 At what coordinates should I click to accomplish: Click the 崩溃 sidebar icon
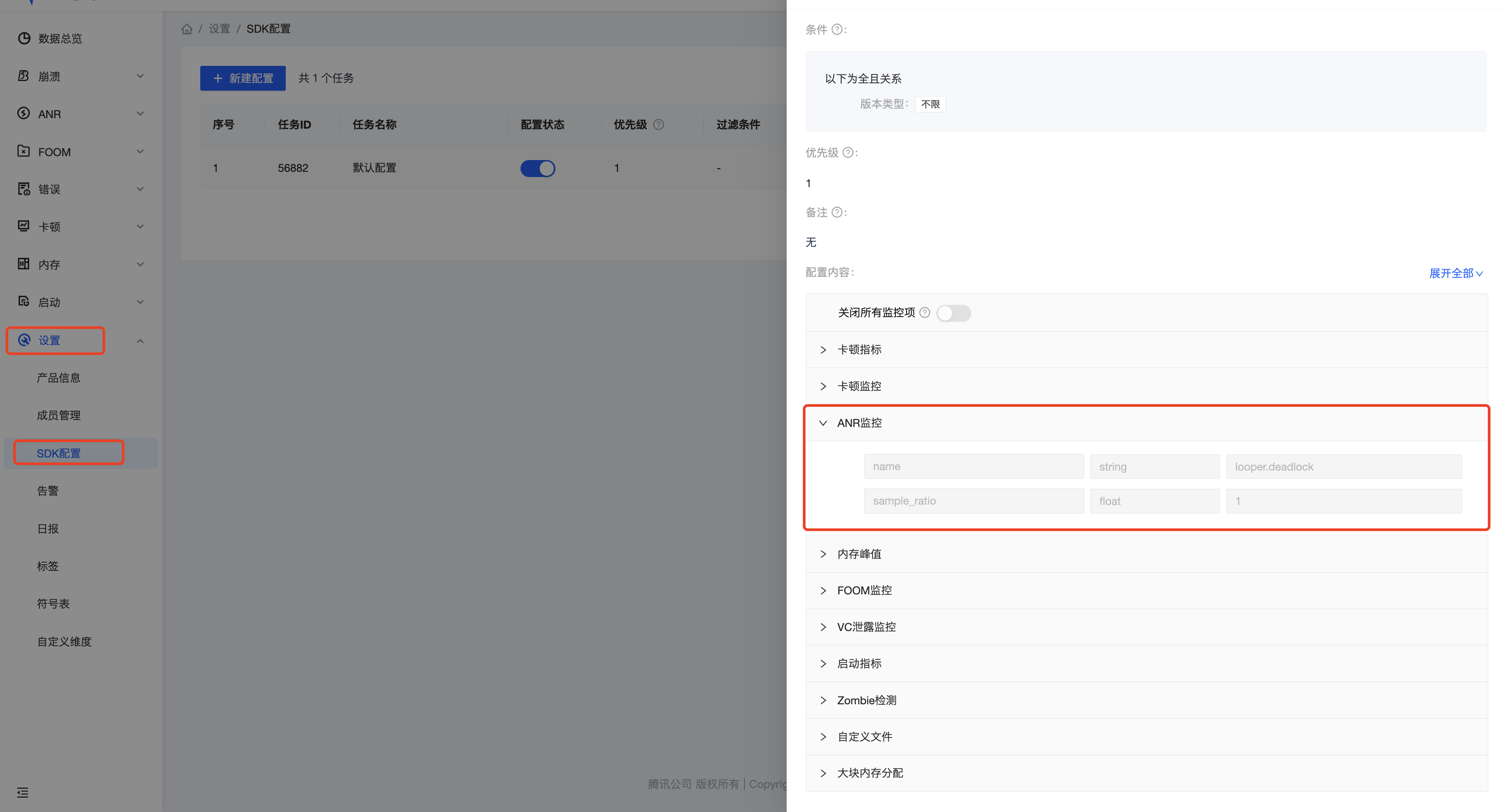[24, 76]
